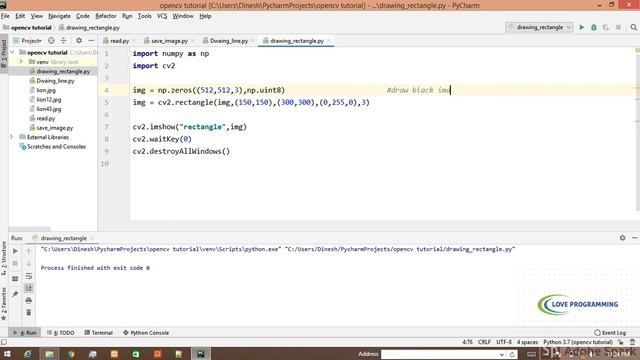Switch to PyCharm in the taskbar

[x=200, y=354]
